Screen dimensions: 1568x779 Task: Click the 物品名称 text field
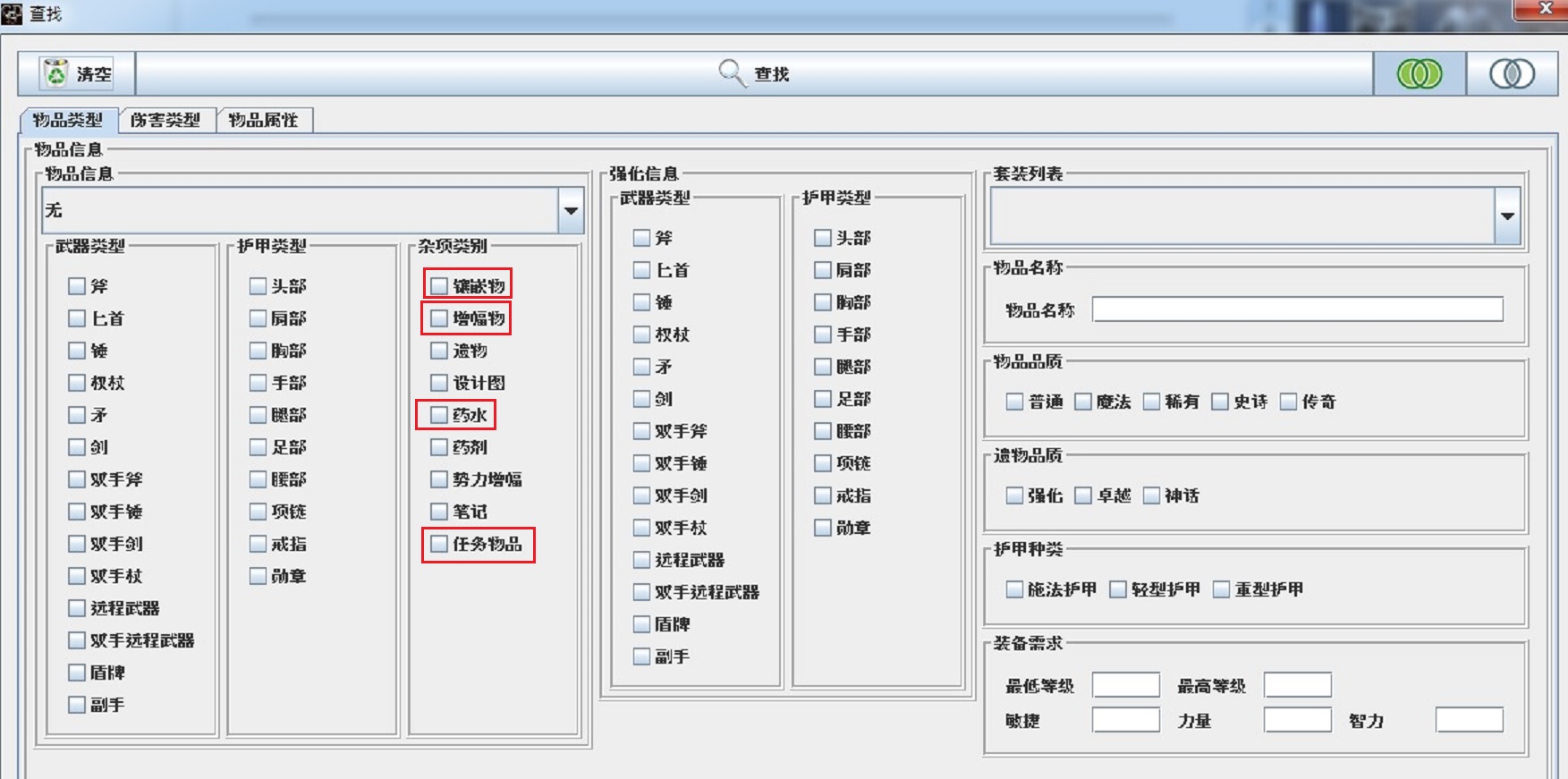[1298, 309]
